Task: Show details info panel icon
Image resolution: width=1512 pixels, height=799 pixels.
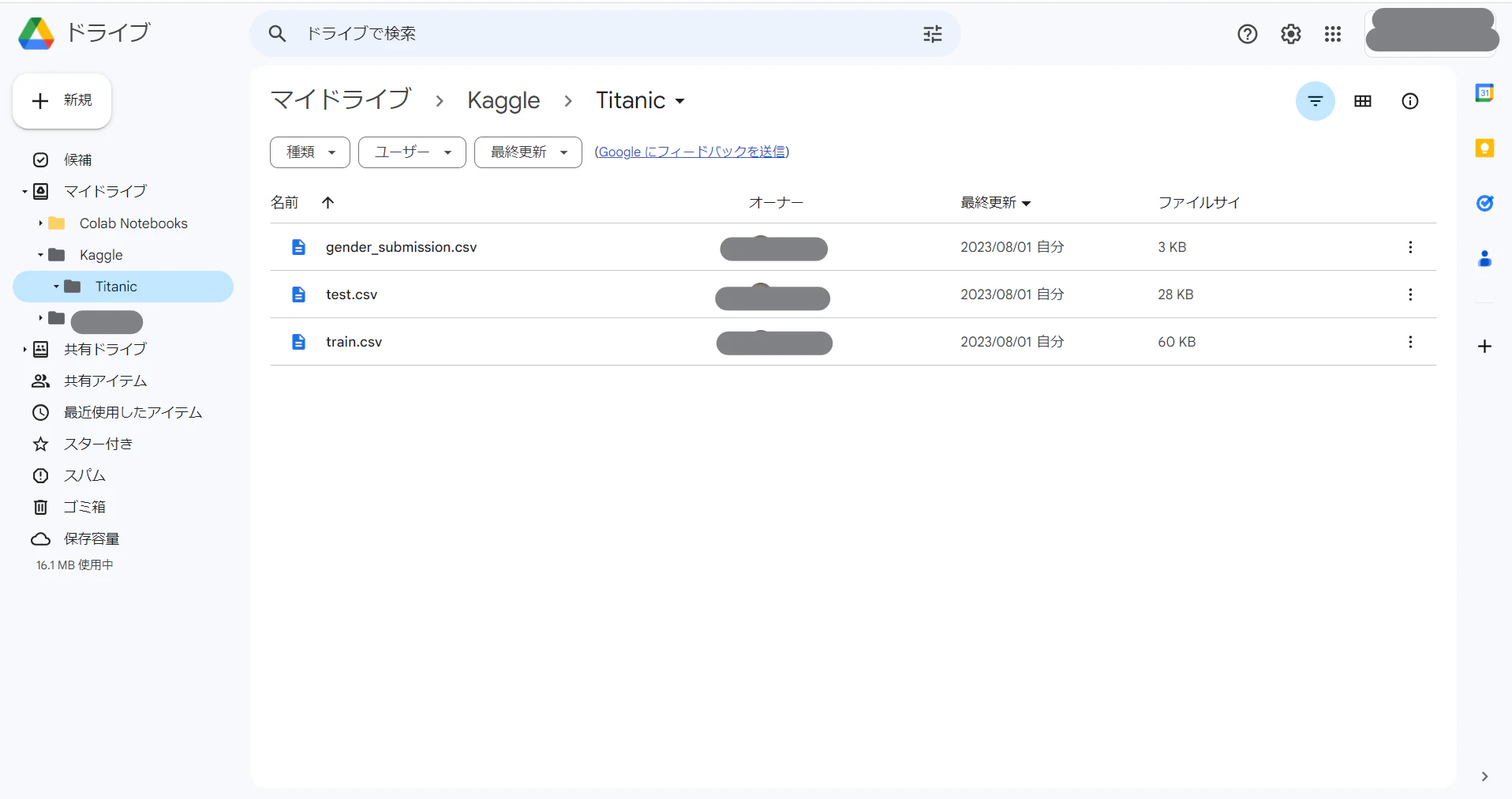Action: pos(1410,101)
